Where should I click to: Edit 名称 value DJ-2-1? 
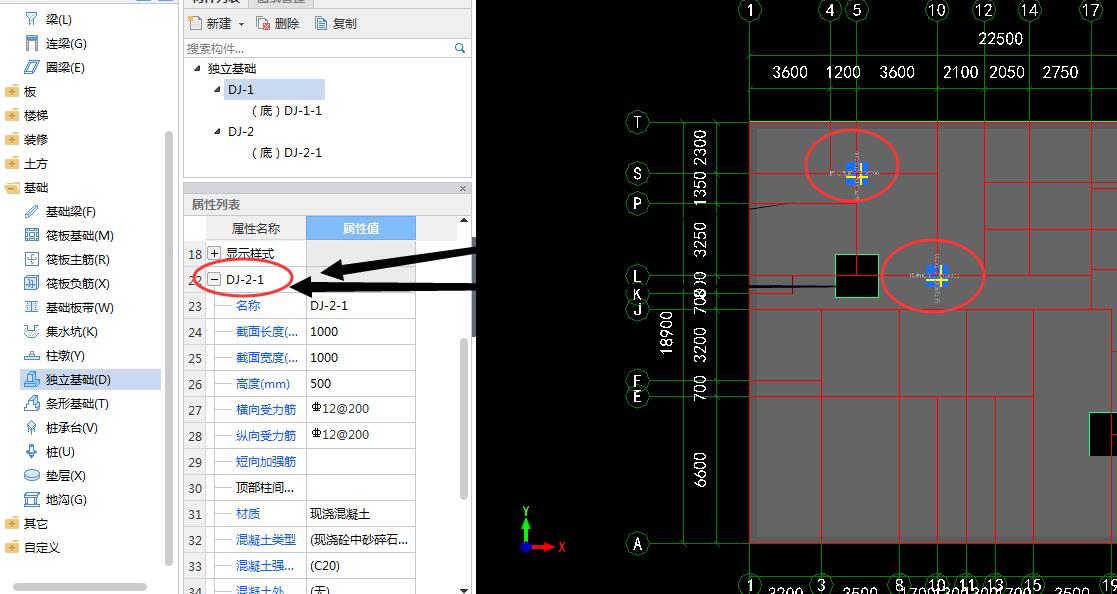pos(361,306)
